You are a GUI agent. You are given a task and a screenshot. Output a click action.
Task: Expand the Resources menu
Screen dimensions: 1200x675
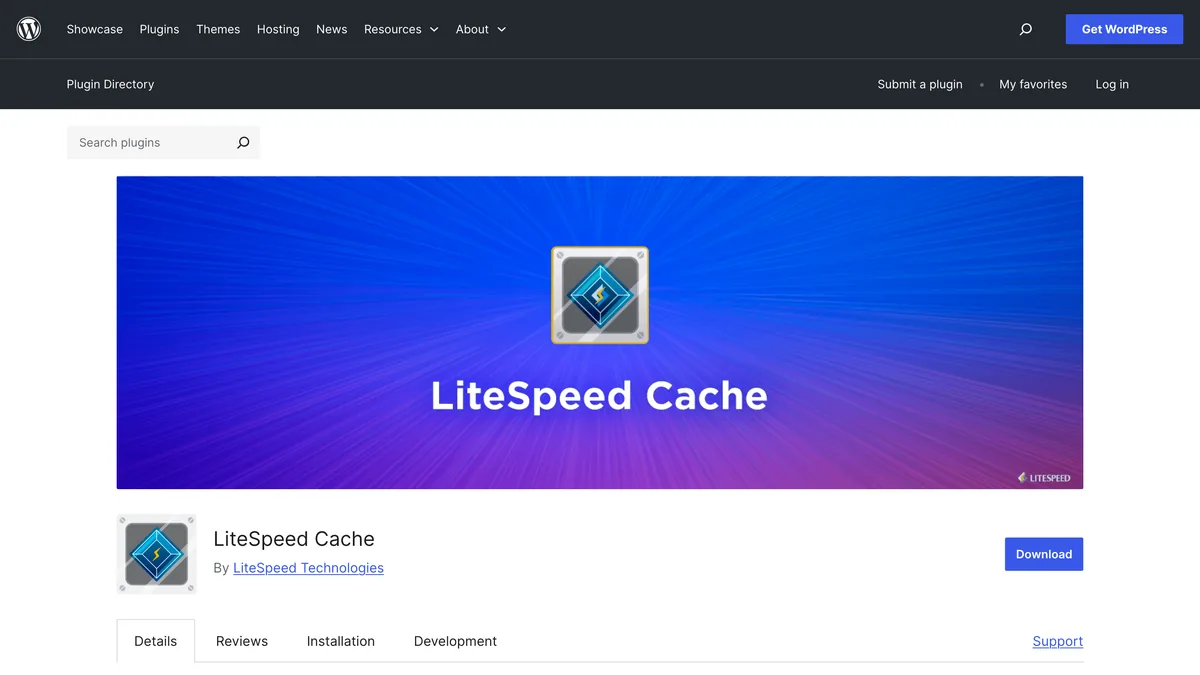[401, 29]
